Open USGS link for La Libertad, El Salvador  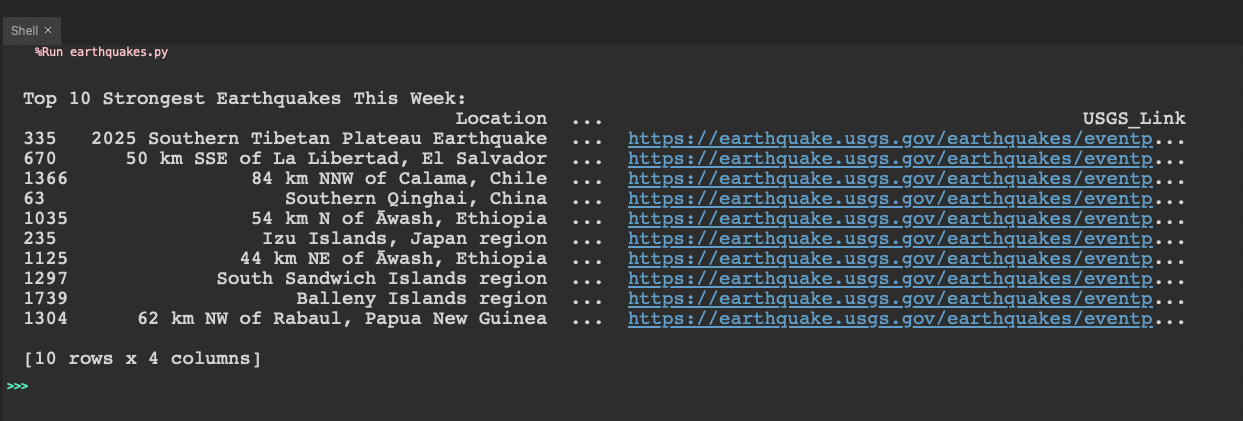[x=890, y=158]
